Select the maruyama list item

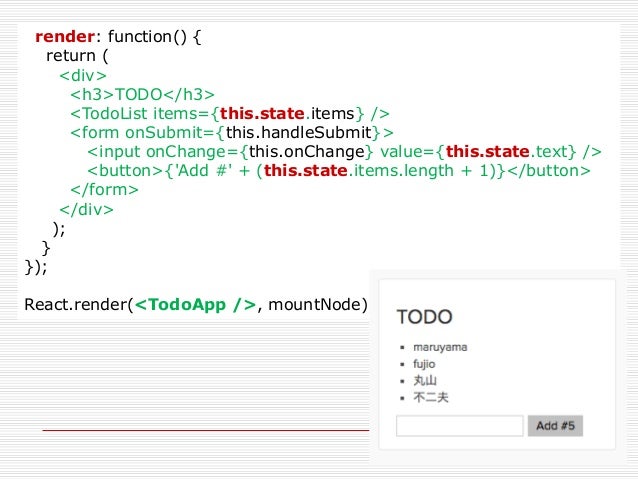440,347
